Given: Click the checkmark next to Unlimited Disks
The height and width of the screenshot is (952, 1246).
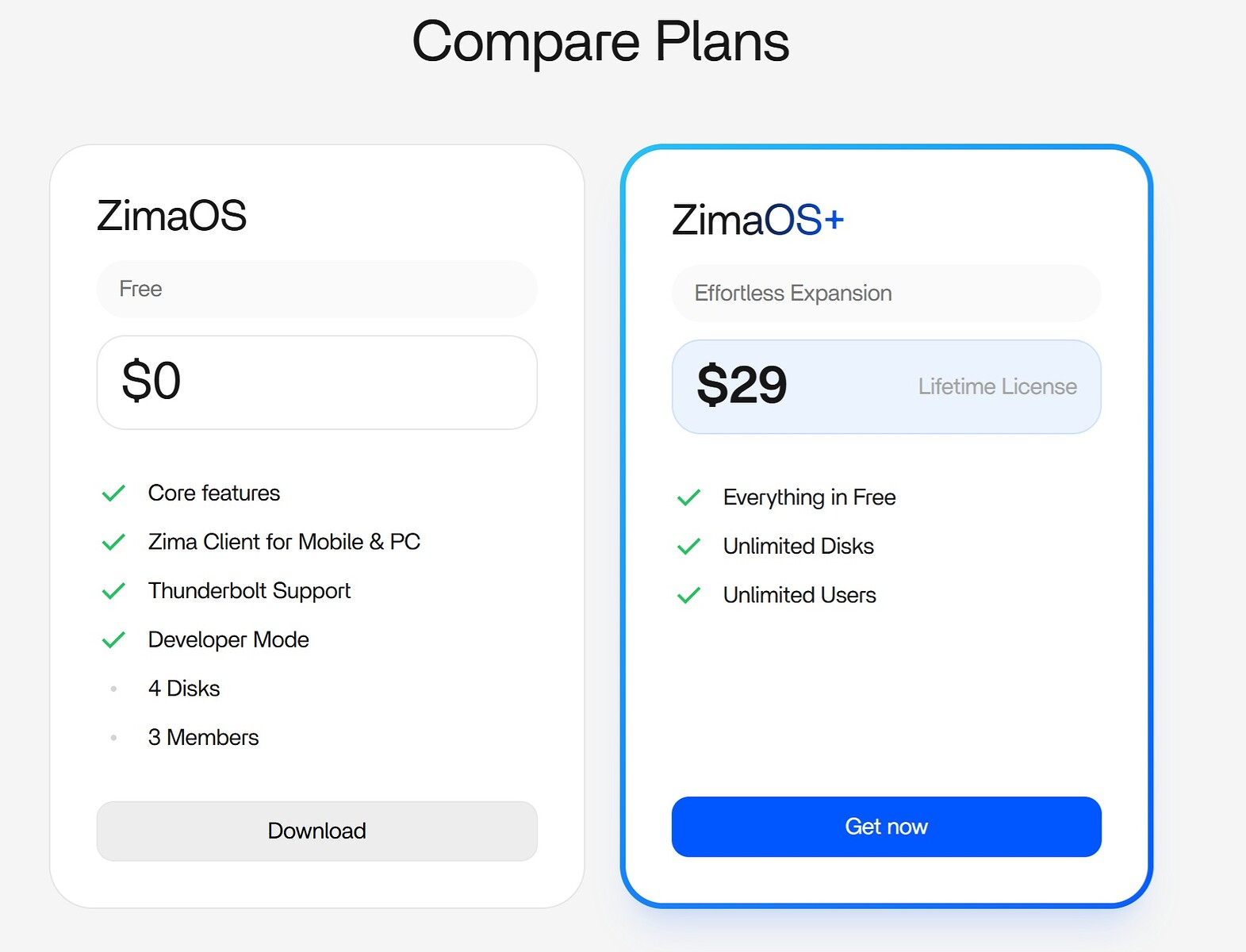Looking at the screenshot, I should (x=688, y=547).
